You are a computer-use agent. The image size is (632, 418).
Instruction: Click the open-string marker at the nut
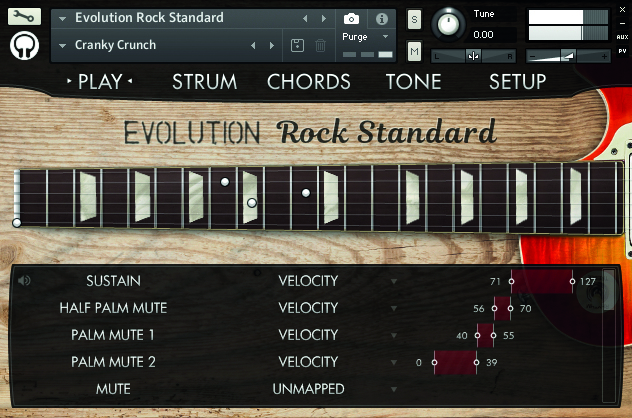click(17, 223)
